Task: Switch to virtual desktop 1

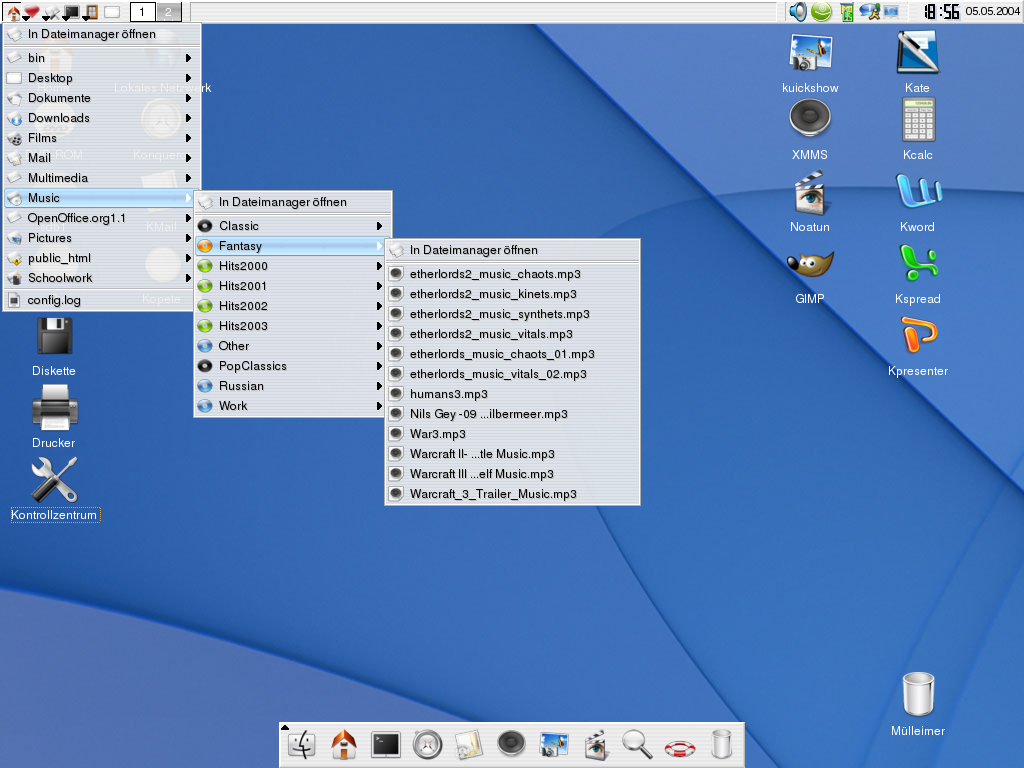Action: [x=142, y=11]
